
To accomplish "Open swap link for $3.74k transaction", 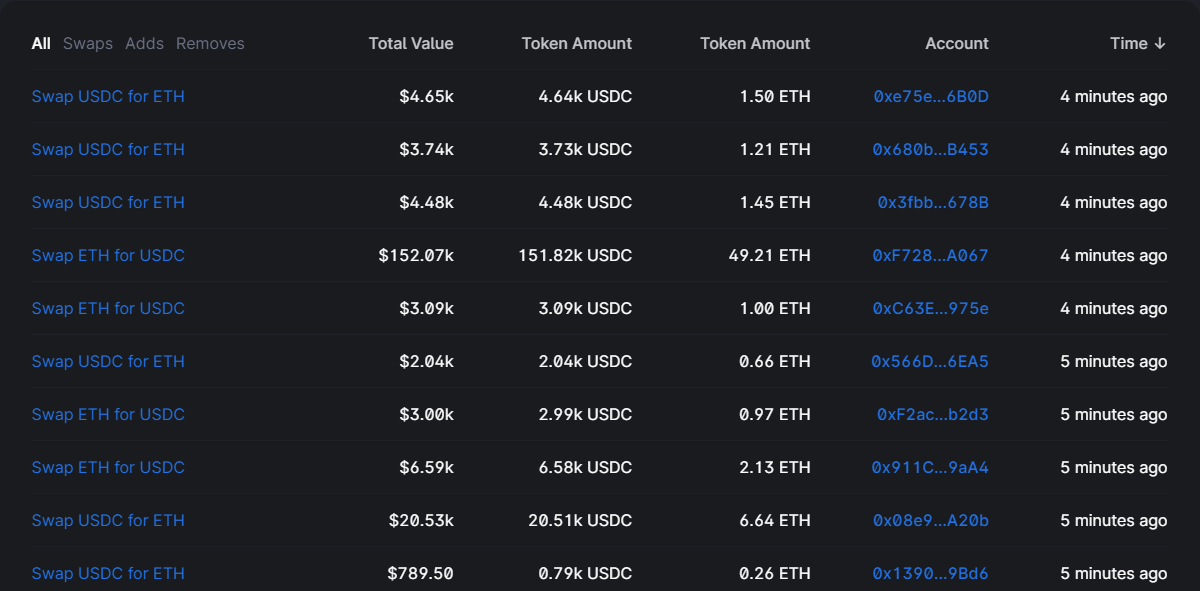I will [x=108, y=149].
